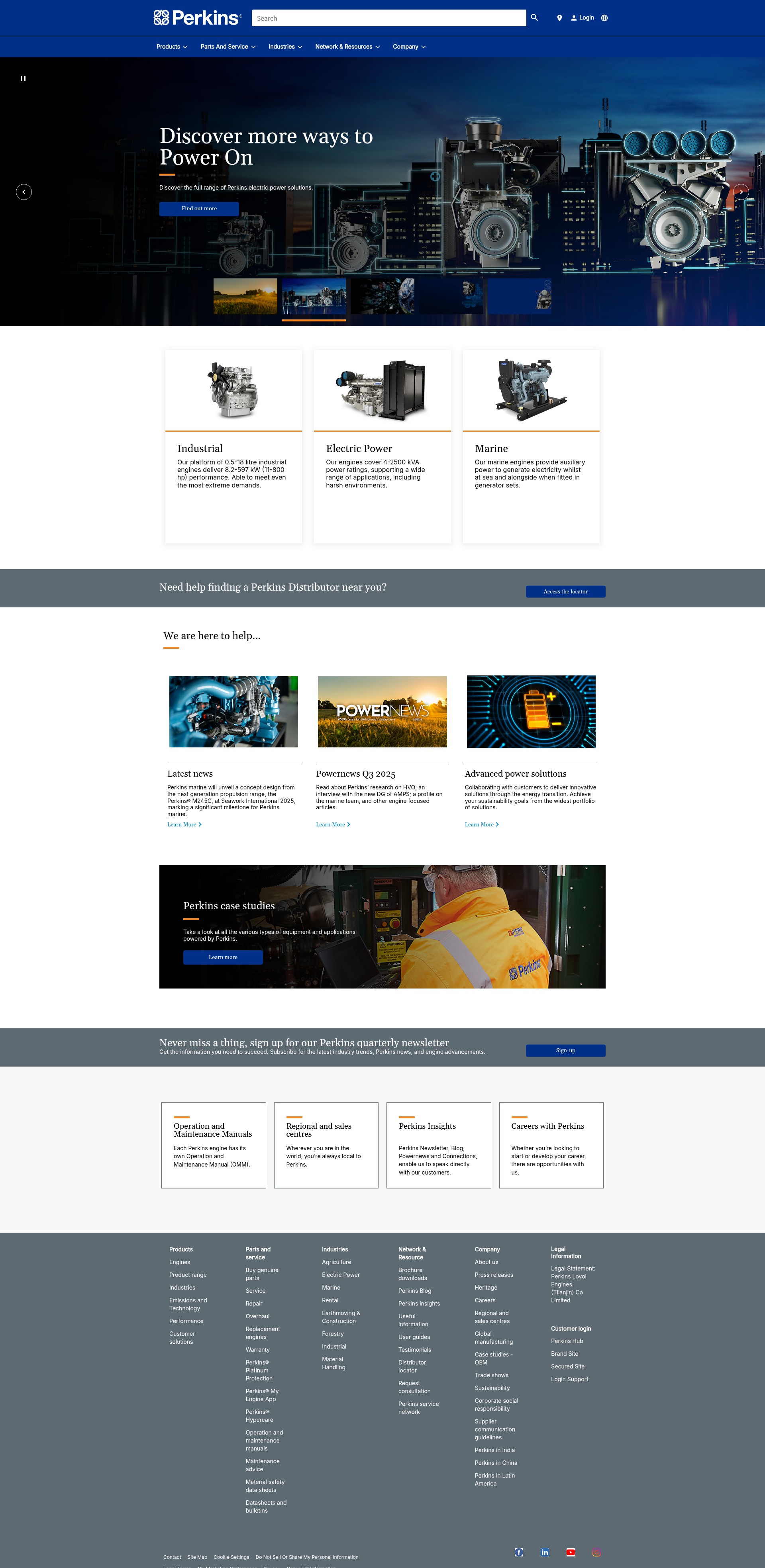The height and width of the screenshot is (1568, 765).
Task: Open footer Engines link
Action: pos(180,1263)
